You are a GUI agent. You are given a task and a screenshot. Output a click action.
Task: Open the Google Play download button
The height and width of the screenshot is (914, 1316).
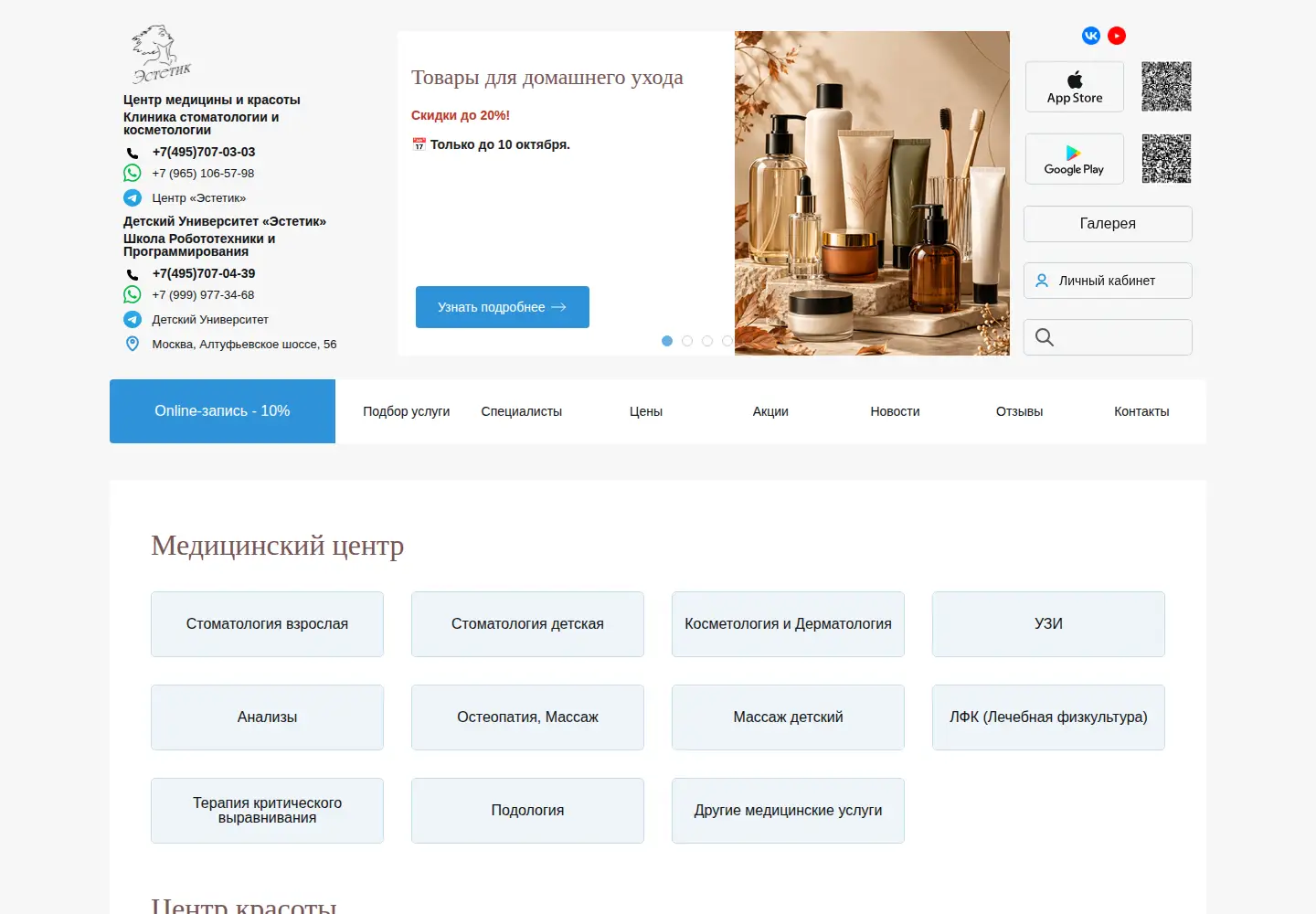1075,159
